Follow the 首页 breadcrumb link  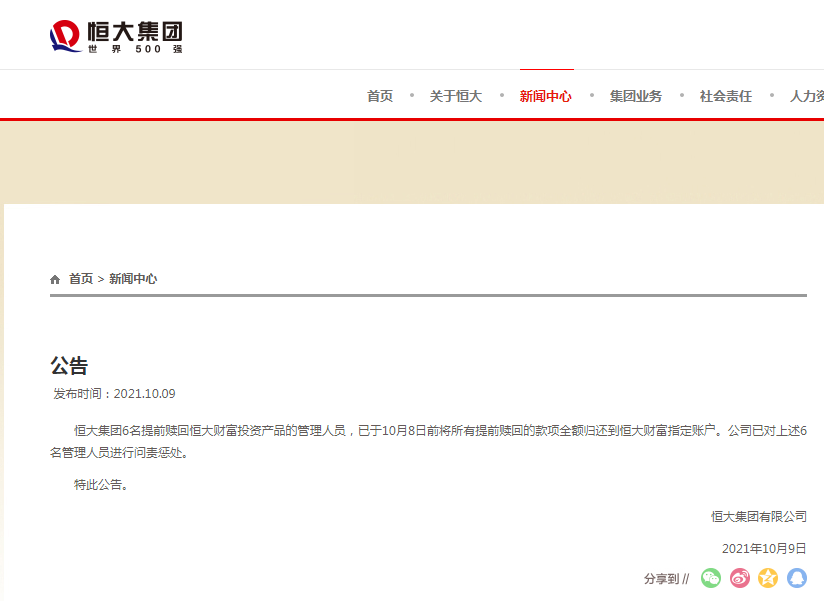[x=81, y=279]
